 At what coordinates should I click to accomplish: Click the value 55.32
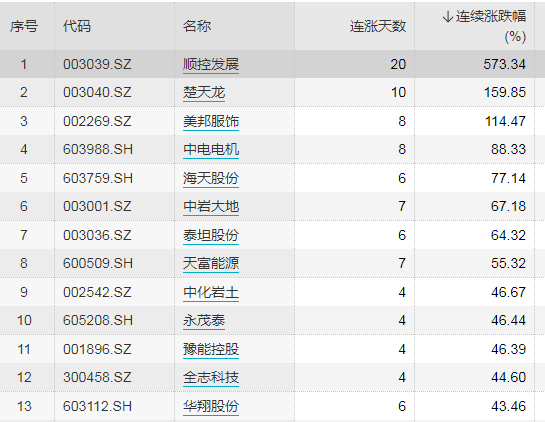[x=509, y=263]
